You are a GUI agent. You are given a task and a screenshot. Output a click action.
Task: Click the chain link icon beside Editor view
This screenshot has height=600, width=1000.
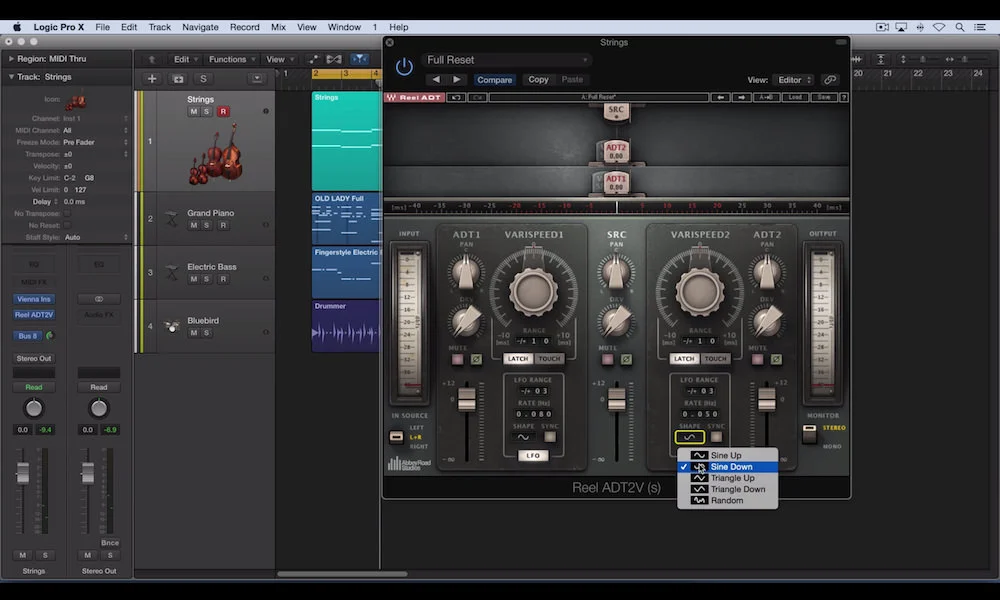tap(830, 79)
